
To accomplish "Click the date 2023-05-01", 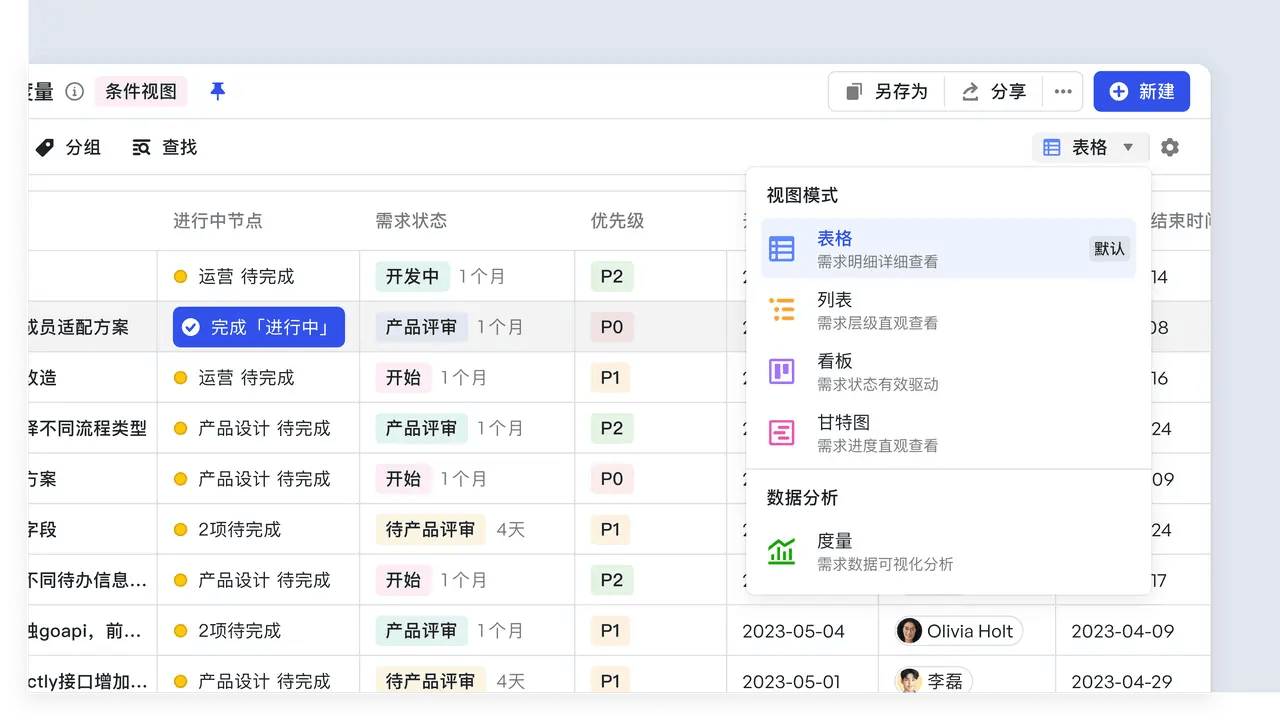I will coord(791,681).
